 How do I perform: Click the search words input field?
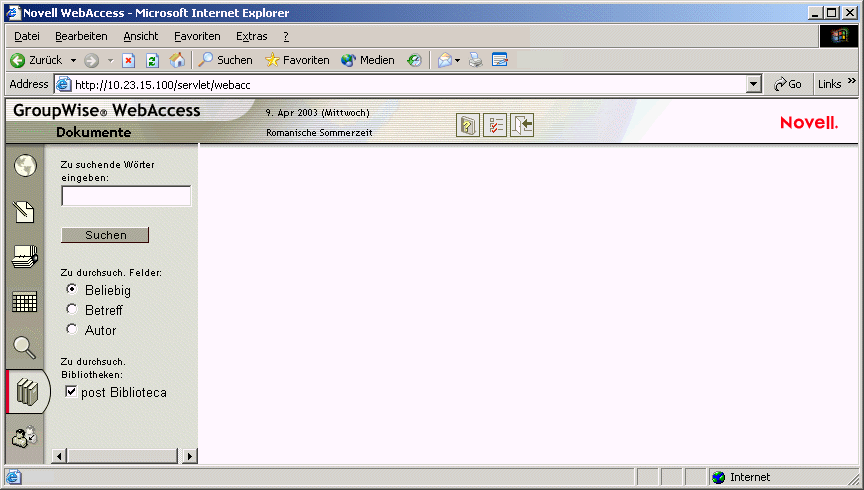126,196
